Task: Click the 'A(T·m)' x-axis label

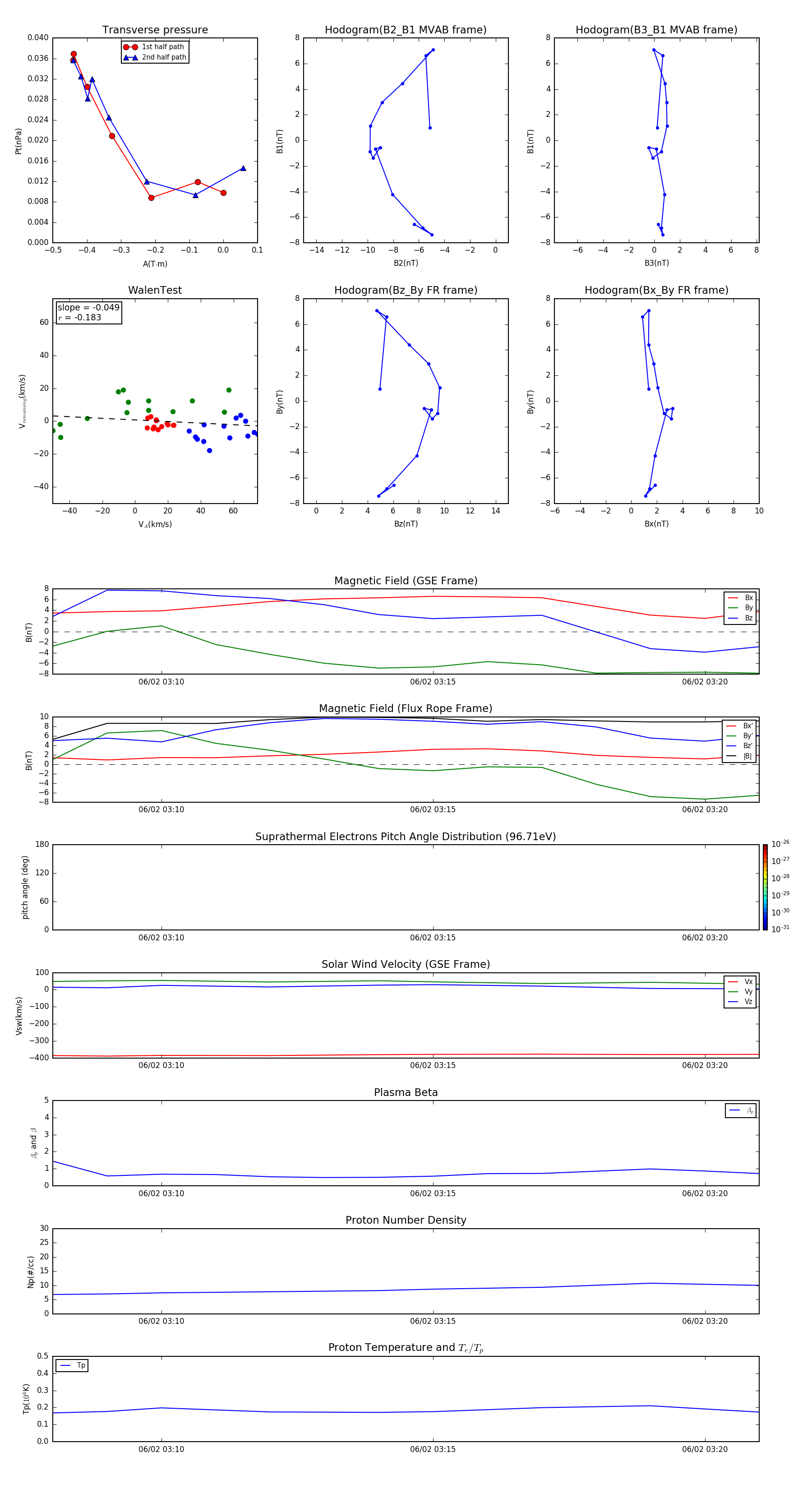Action: click(x=155, y=264)
